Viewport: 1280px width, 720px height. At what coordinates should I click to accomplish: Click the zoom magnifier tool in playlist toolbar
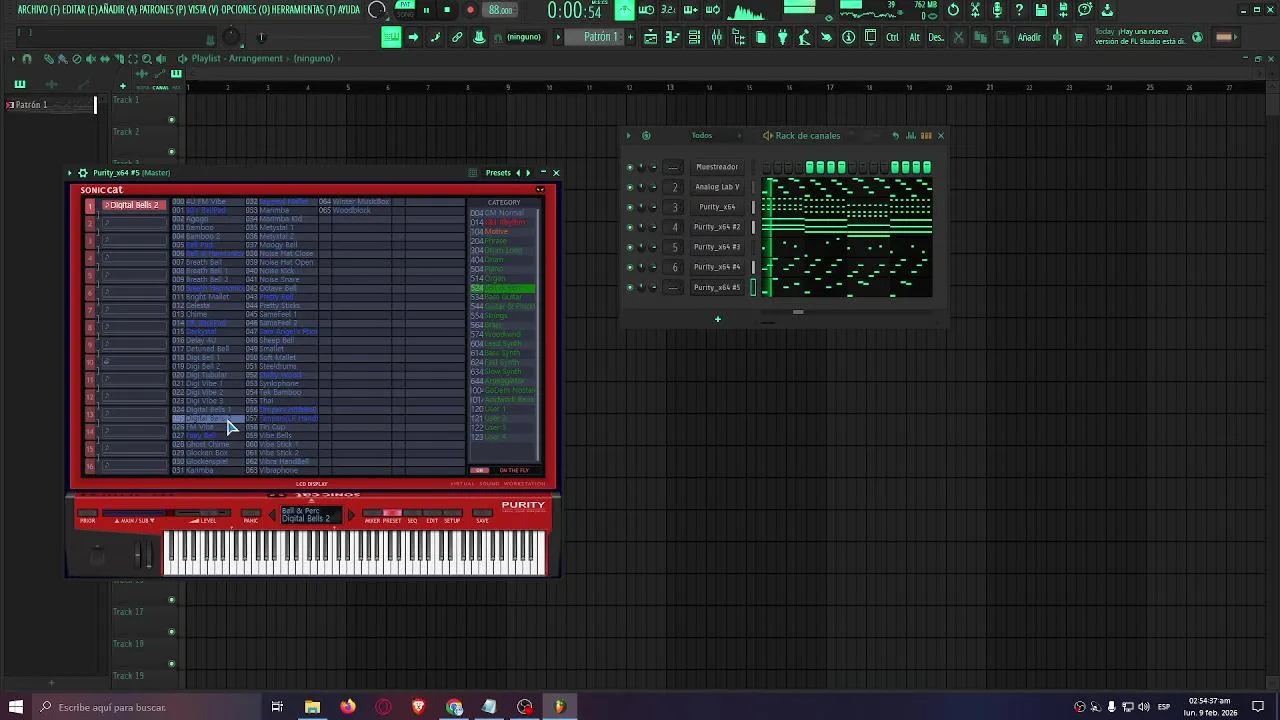point(147,59)
